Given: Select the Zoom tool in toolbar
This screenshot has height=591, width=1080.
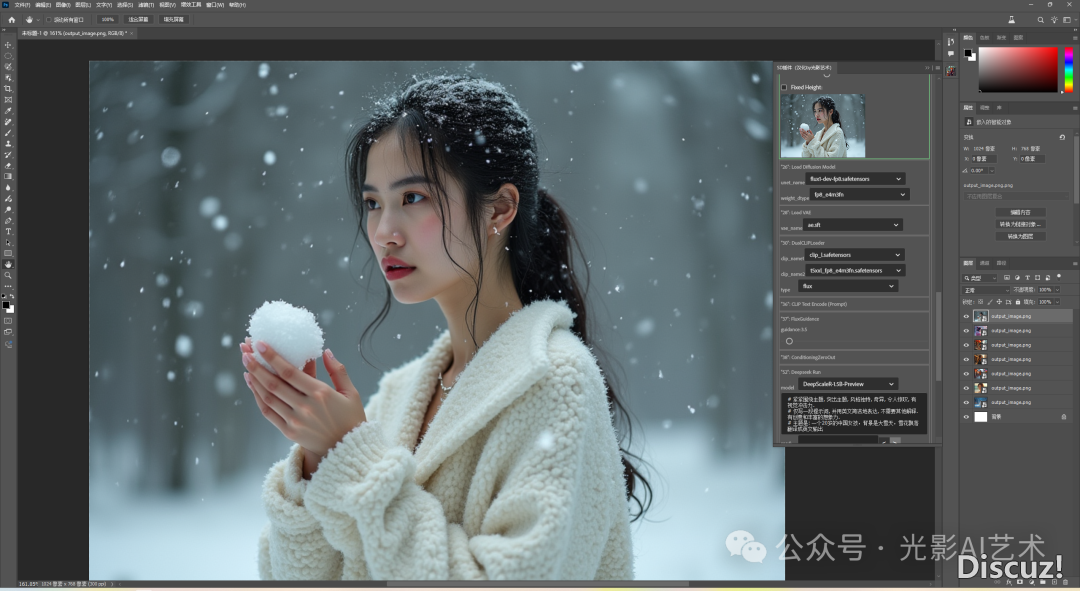Looking at the screenshot, I should (8, 275).
